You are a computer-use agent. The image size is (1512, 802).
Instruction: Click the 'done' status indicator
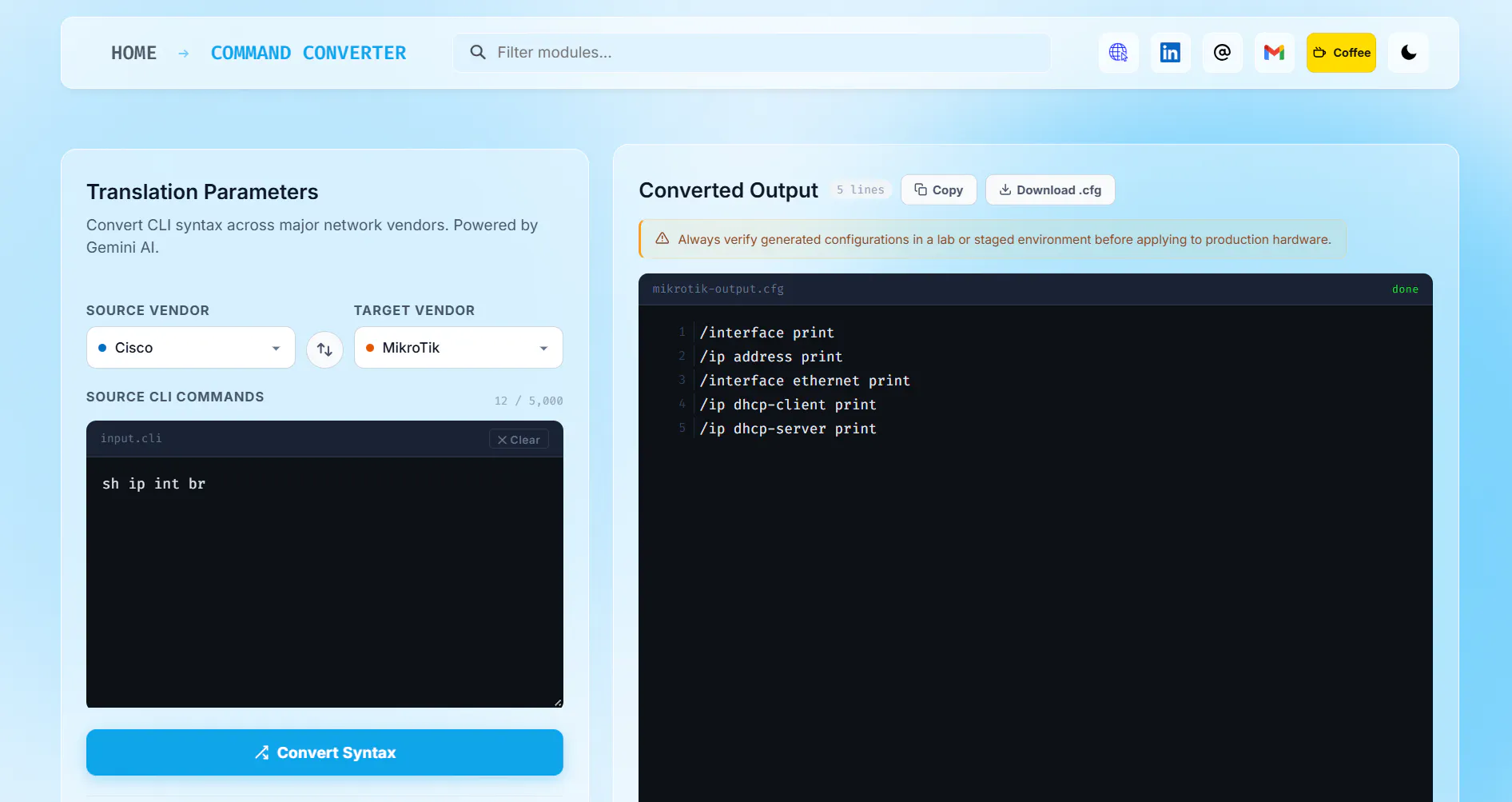(1405, 289)
